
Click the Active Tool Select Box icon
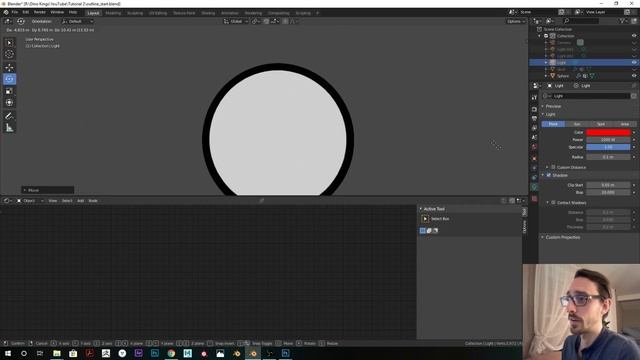coord(425,219)
